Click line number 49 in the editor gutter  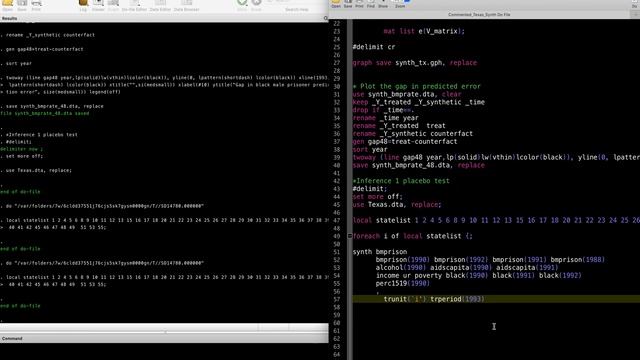click(336, 236)
